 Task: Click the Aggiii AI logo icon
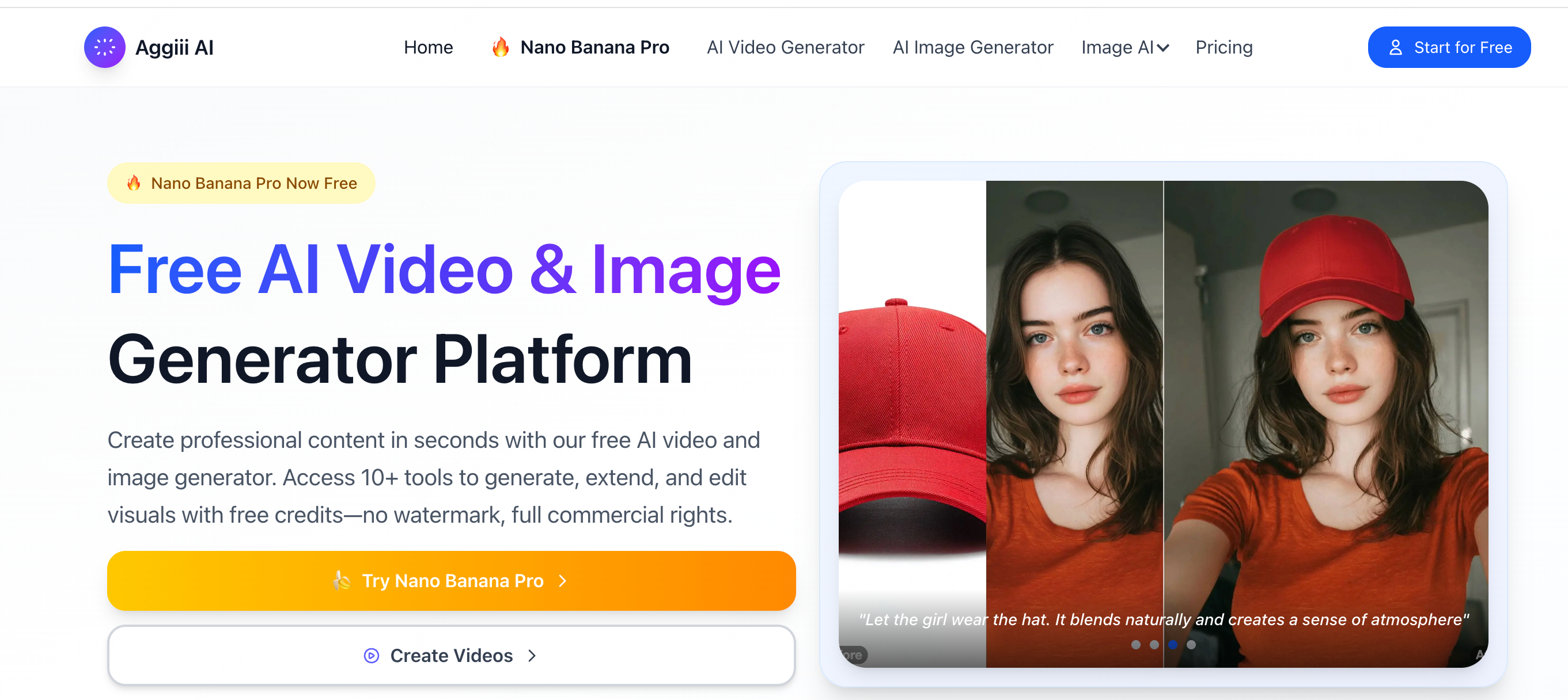coord(105,47)
